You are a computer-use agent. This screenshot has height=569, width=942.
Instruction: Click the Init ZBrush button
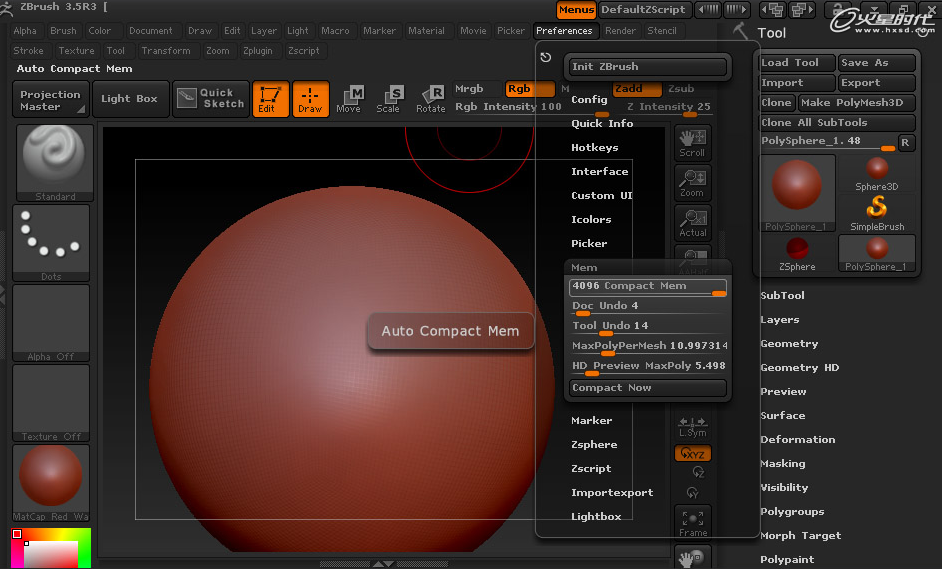648,67
